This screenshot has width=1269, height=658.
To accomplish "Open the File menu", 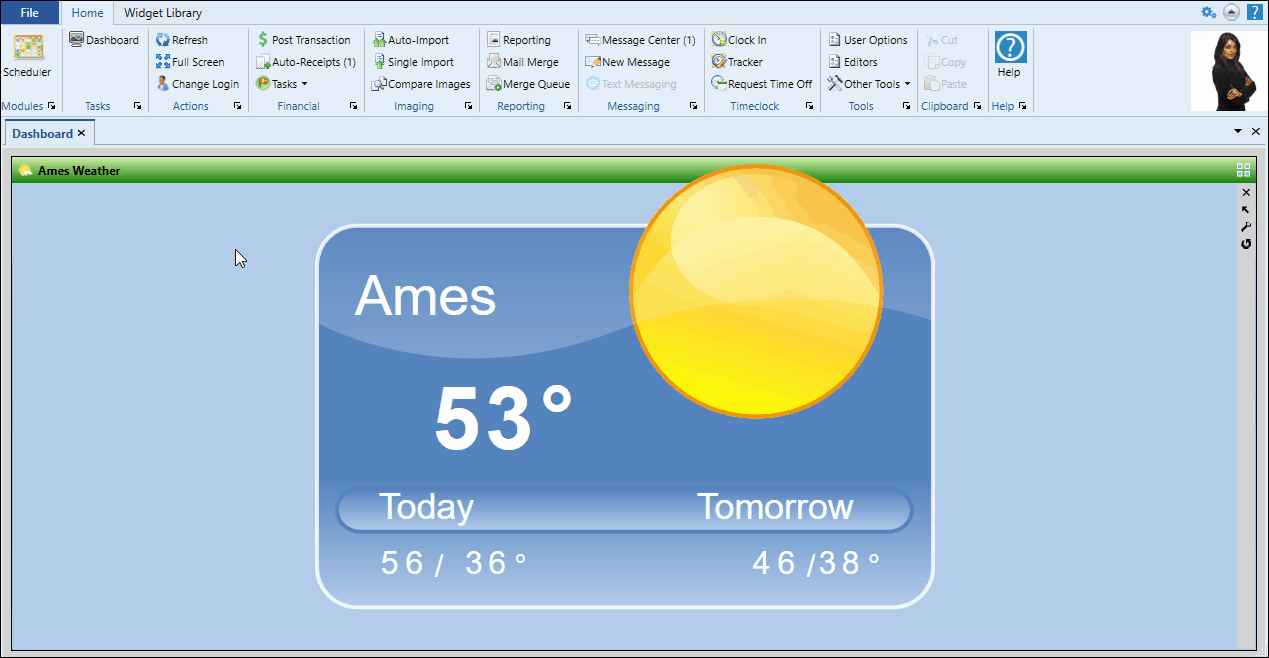I will pos(30,13).
